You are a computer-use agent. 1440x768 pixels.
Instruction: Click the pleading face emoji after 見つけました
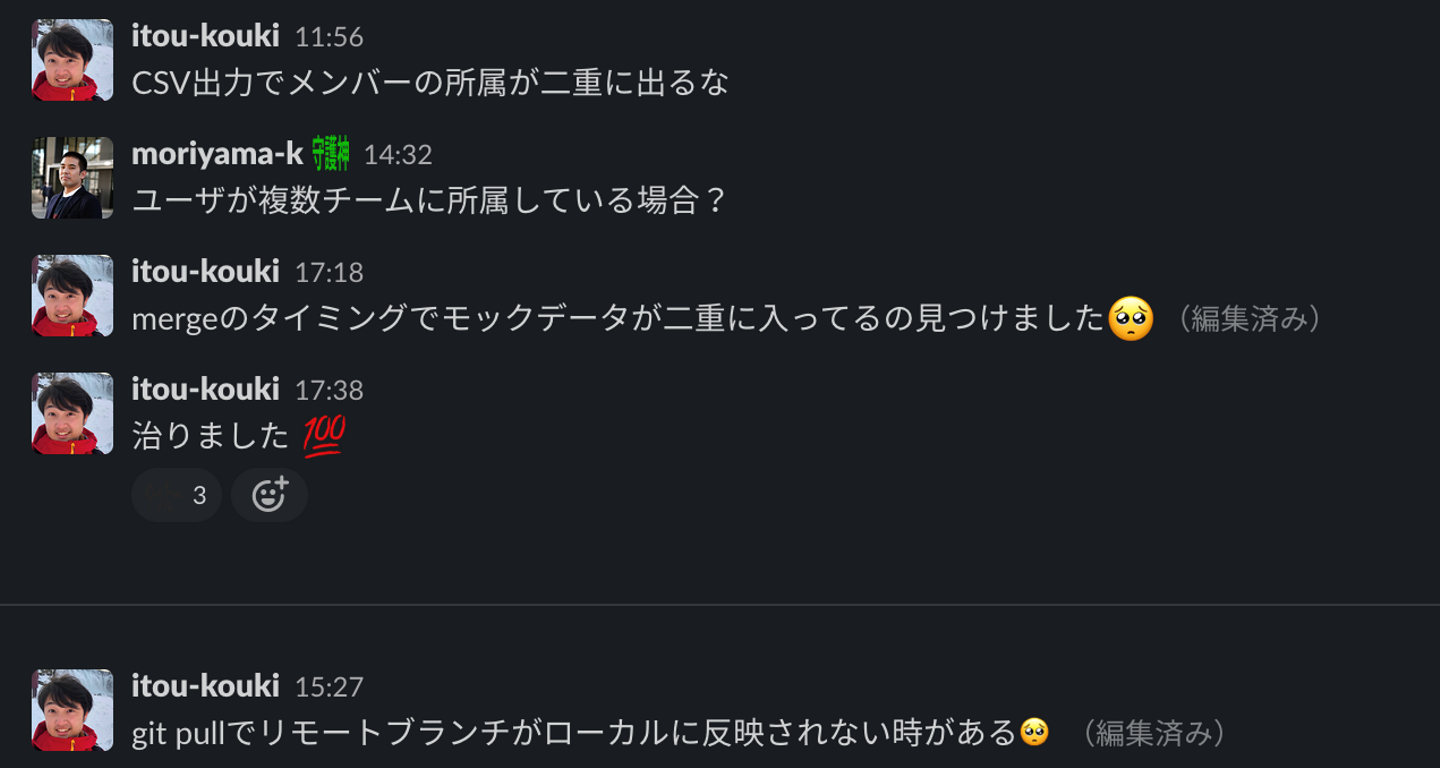pyautogui.click(x=1131, y=319)
